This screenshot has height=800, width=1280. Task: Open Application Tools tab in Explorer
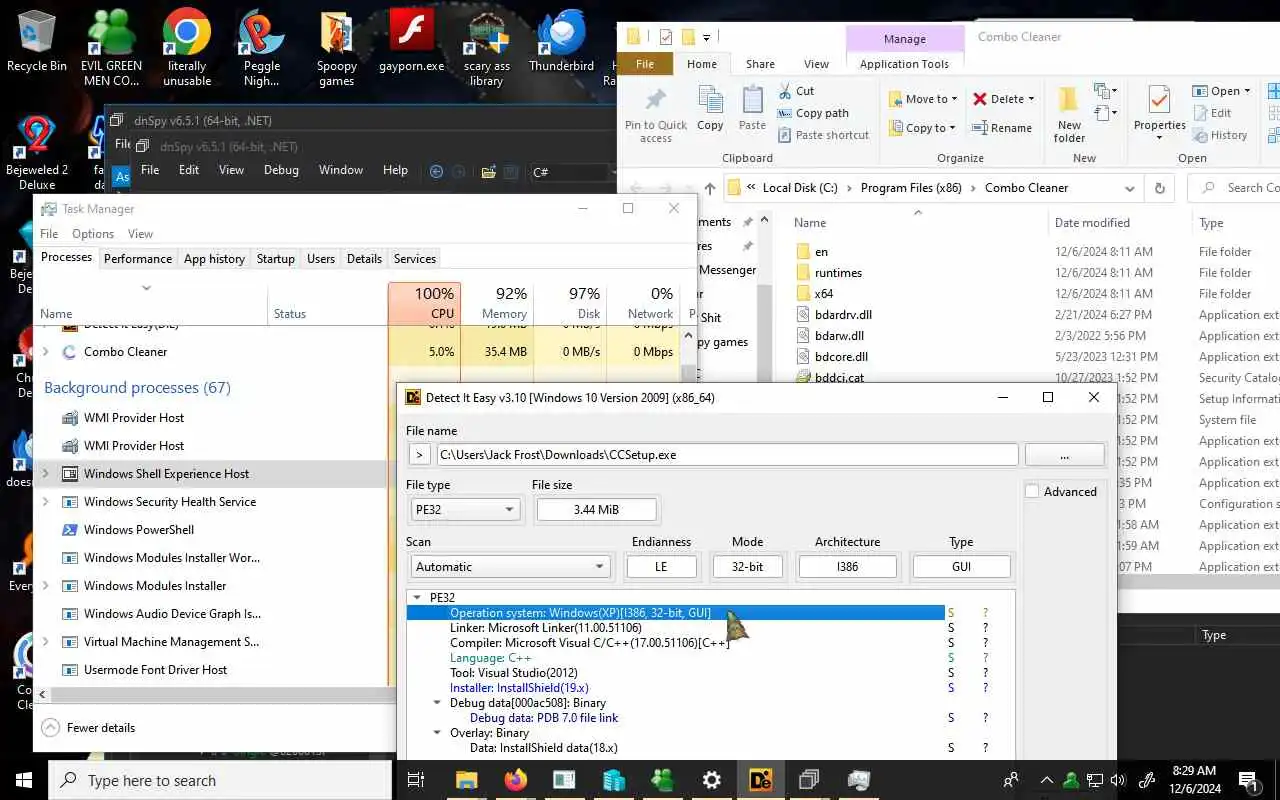tap(904, 64)
